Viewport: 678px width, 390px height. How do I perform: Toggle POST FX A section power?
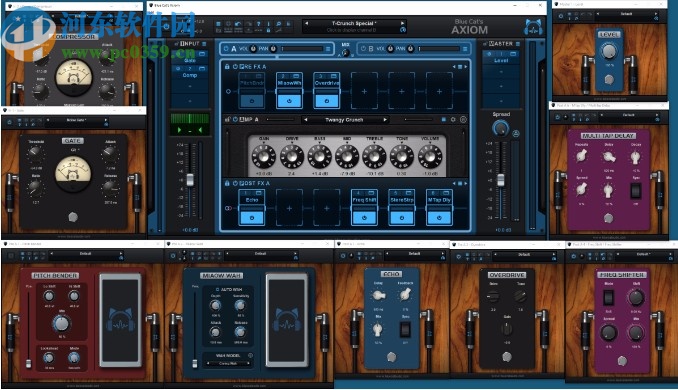point(235,183)
